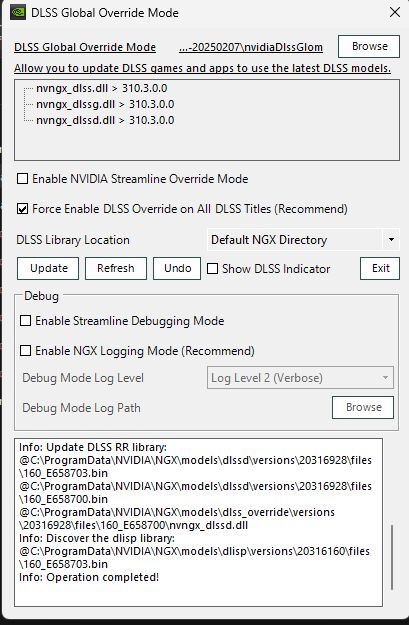Viewport: 409px width, 625px height.
Task: Enable Streamline Debugging Mode checkbox
Action: (x=26, y=320)
